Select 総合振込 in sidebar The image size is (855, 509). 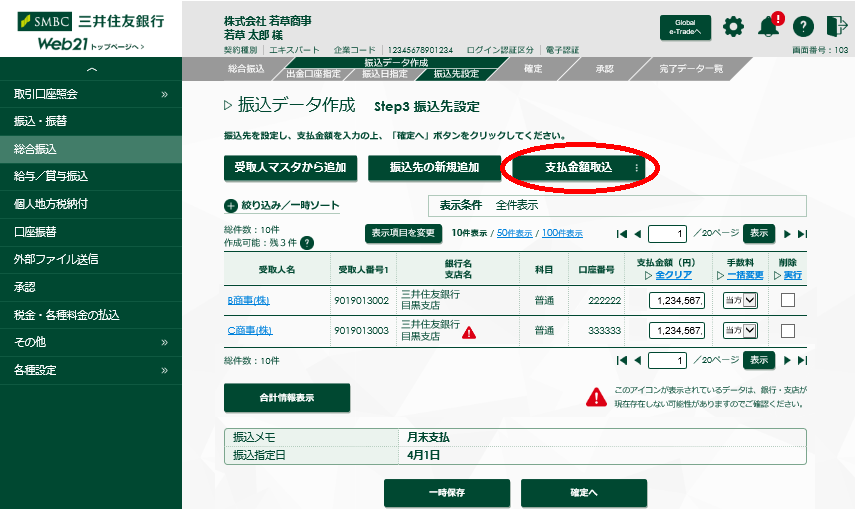coord(91,149)
